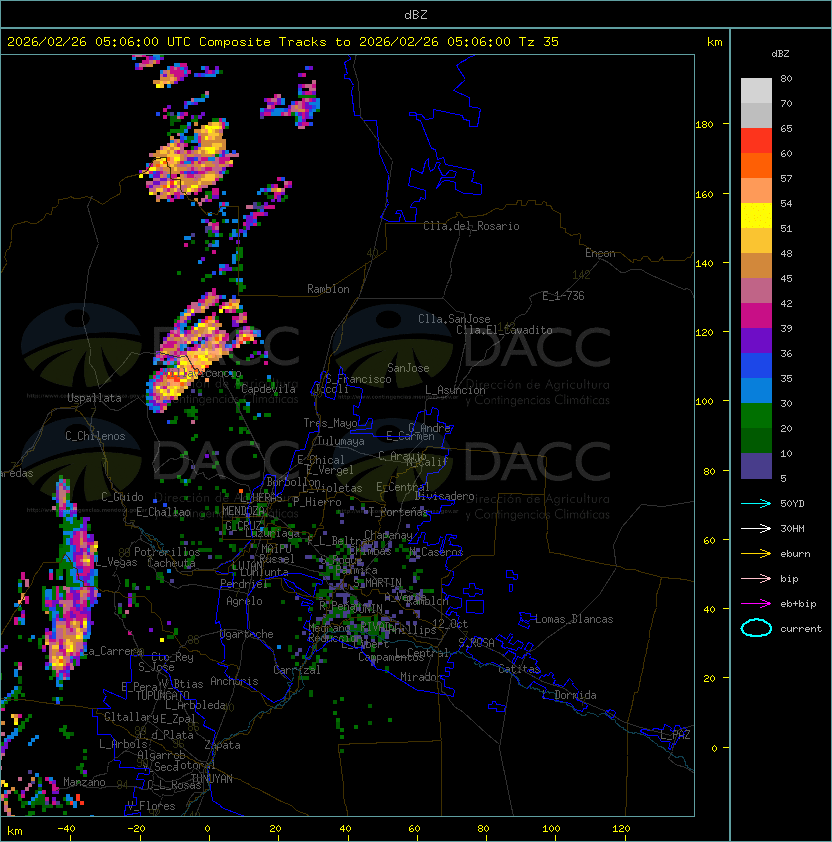Click the 'L_Asuncion' map label

(x=455, y=390)
